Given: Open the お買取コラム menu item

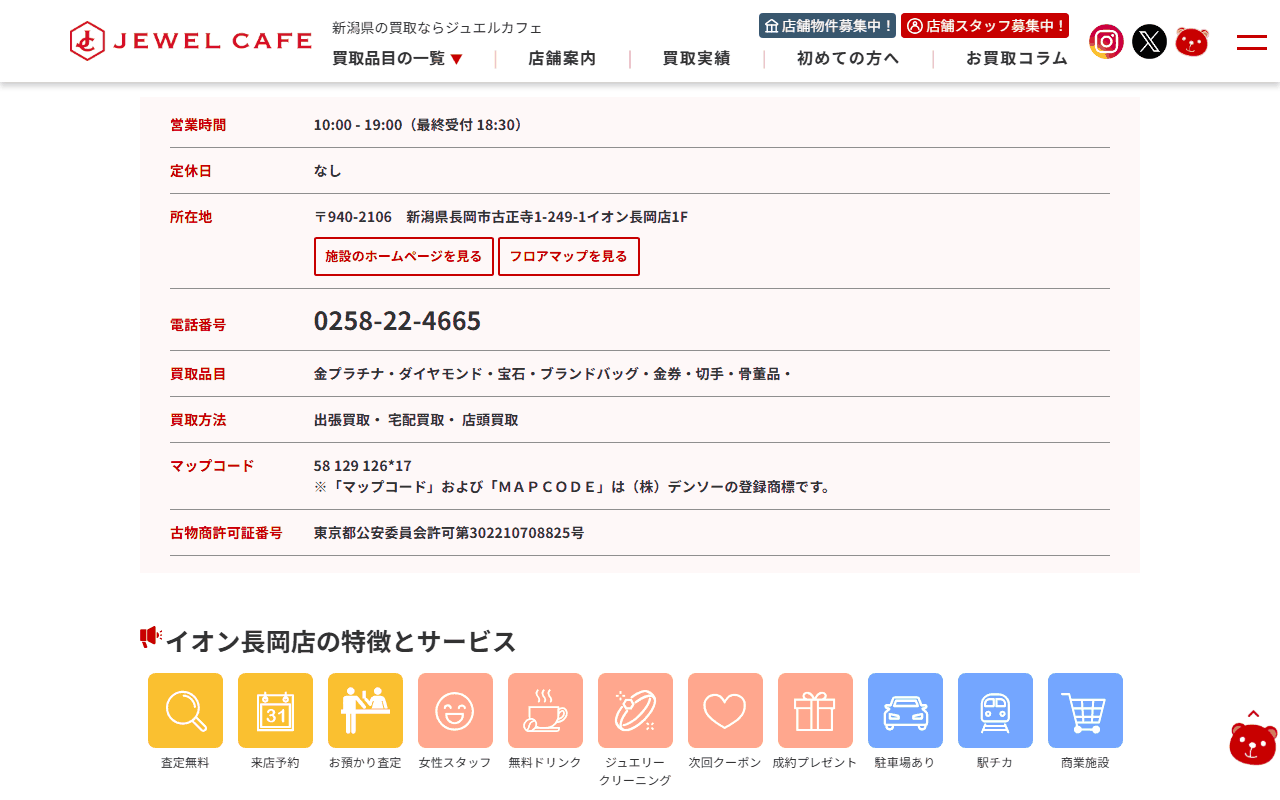Looking at the screenshot, I should point(1017,59).
